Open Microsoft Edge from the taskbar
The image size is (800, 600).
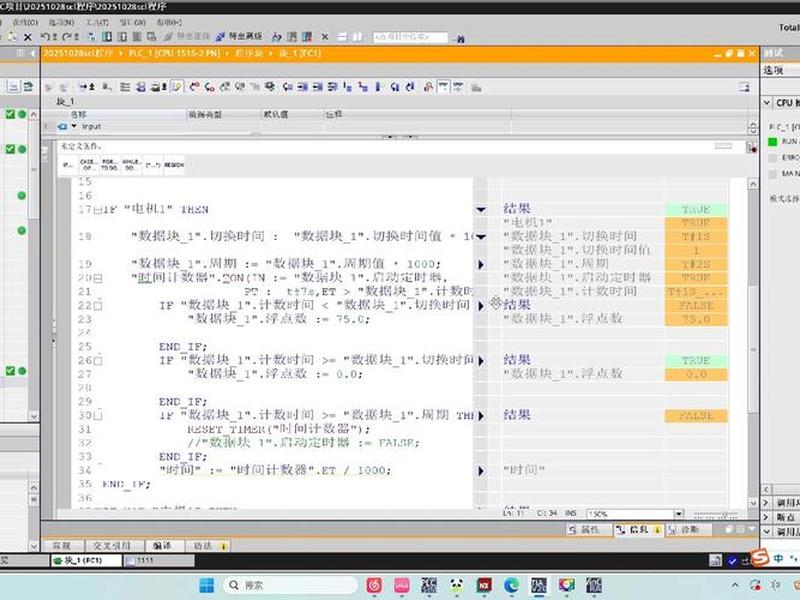(x=511, y=585)
